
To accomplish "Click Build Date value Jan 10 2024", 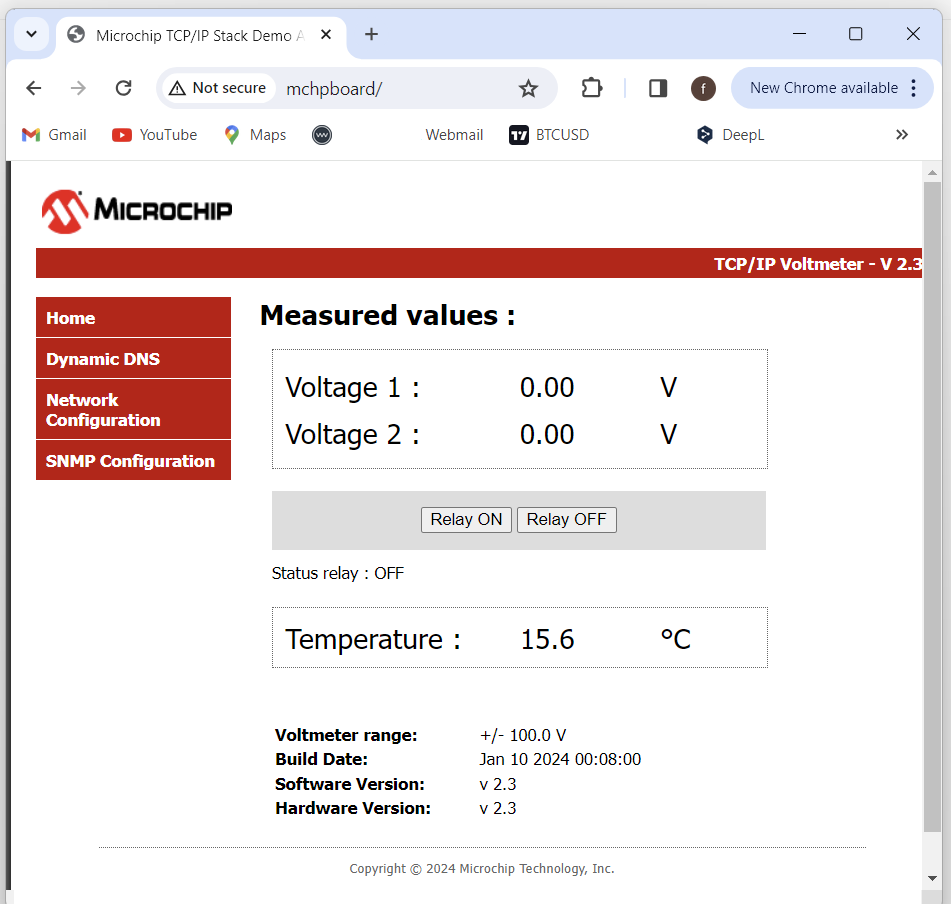I will pyautogui.click(x=560, y=760).
